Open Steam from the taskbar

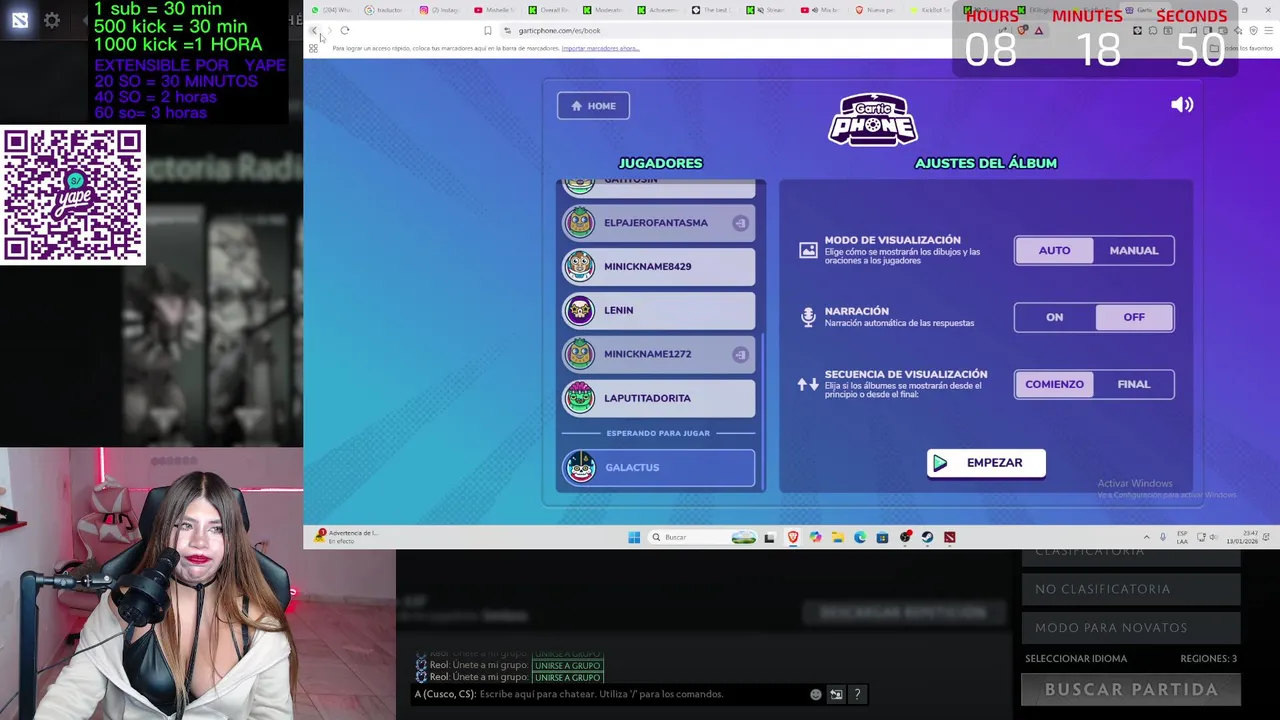click(927, 538)
